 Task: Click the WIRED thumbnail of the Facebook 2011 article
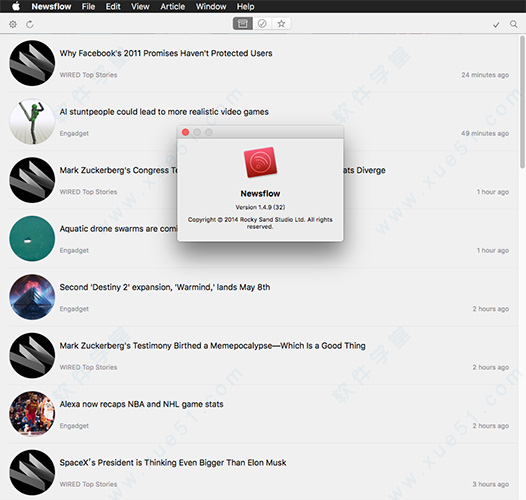tap(32, 63)
